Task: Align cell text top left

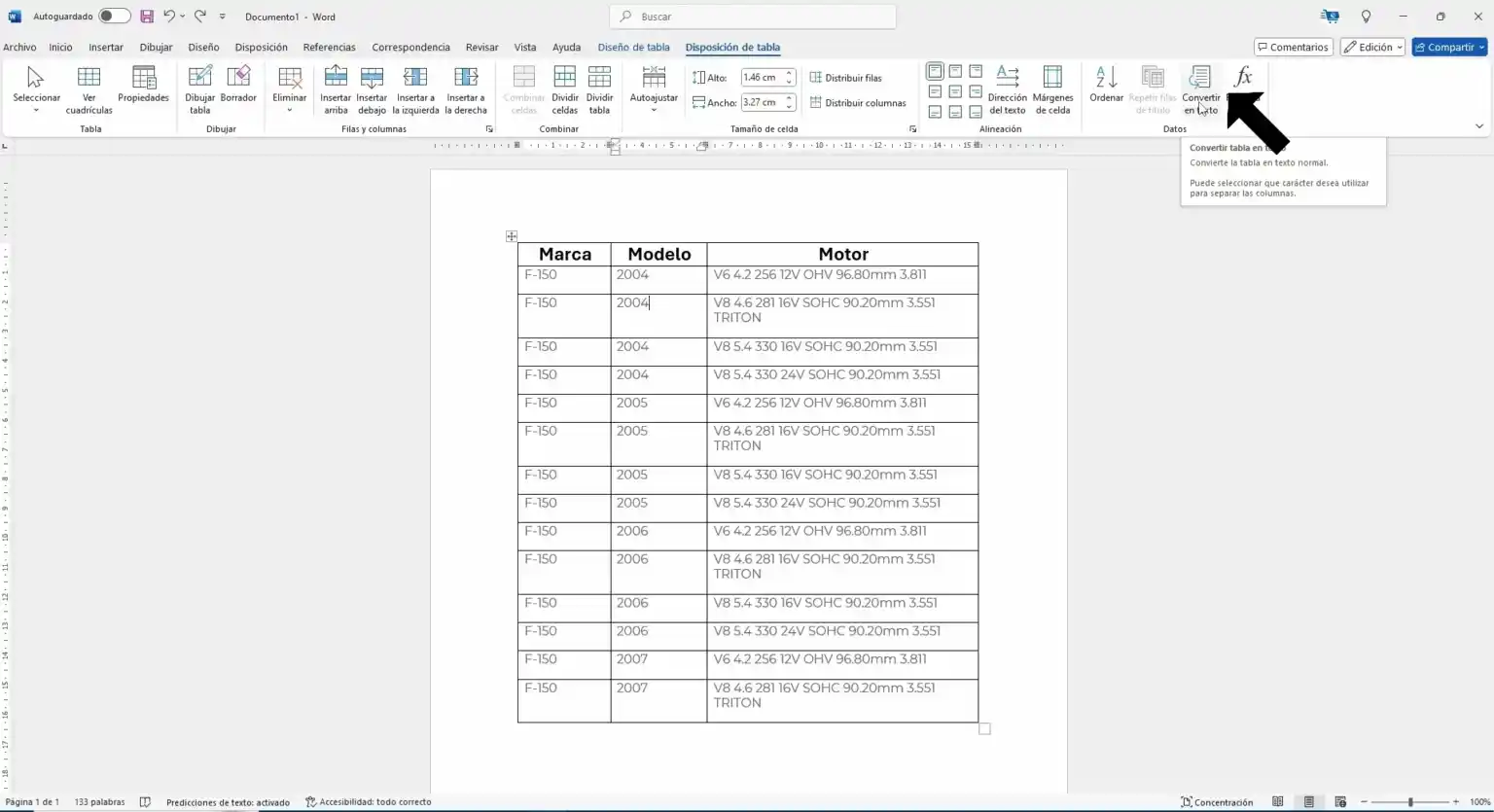Action: (x=935, y=71)
